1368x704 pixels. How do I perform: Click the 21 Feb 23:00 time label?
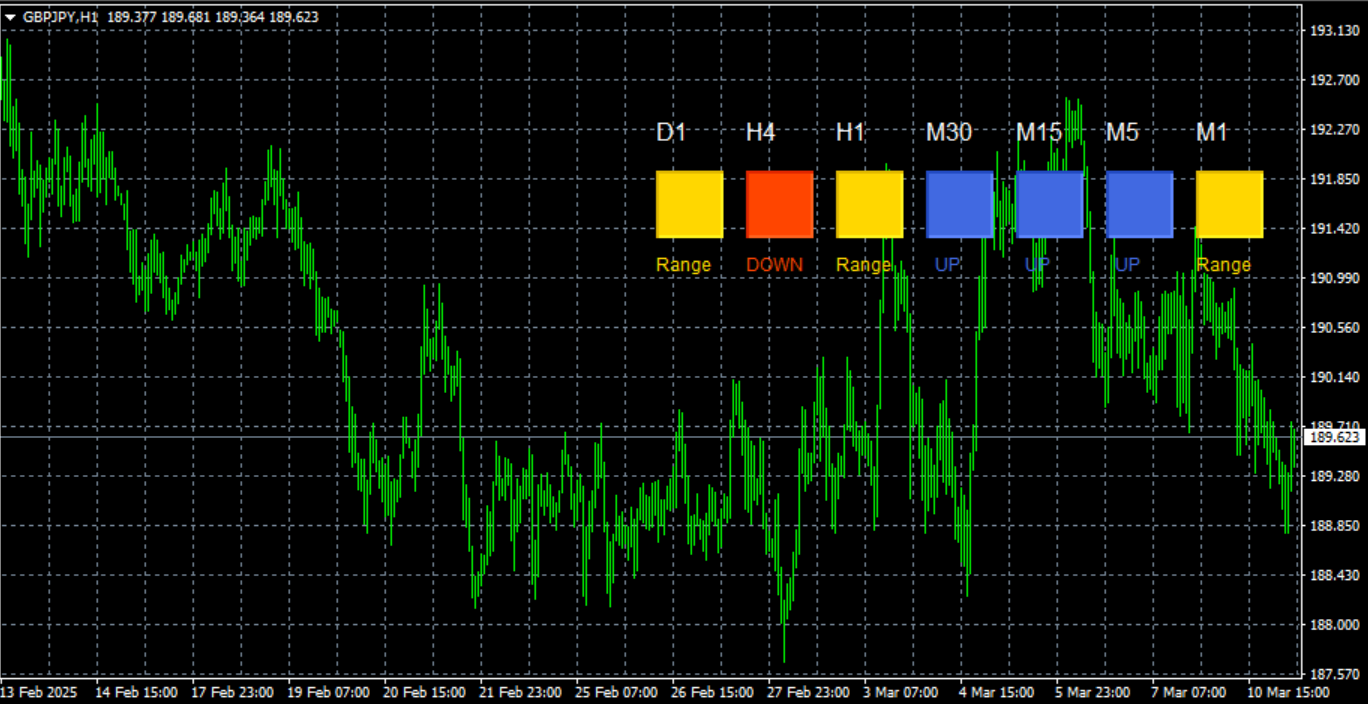pos(520,692)
